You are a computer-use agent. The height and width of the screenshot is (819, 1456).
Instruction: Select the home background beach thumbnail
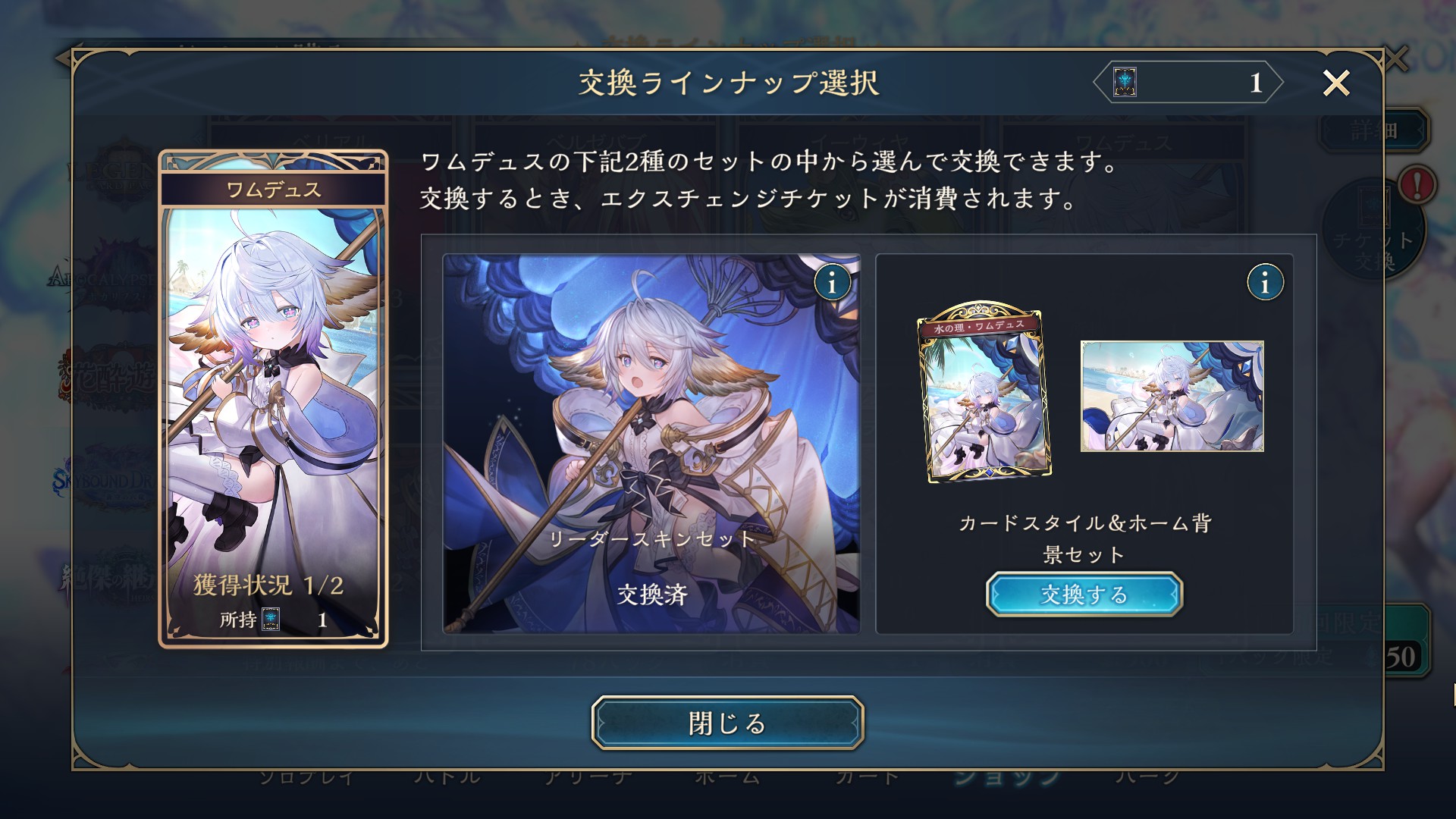(1172, 397)
